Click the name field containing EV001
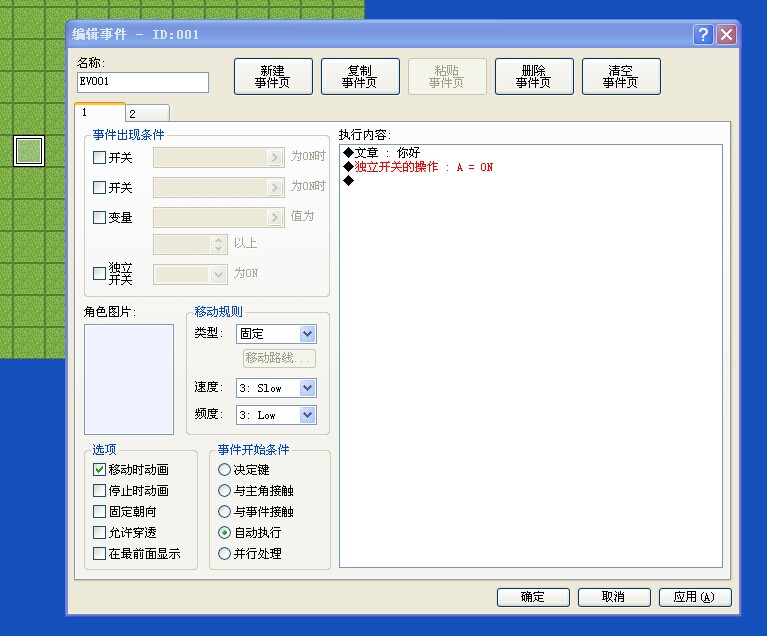This screenshot has height=636, width=767. point(143,82)
